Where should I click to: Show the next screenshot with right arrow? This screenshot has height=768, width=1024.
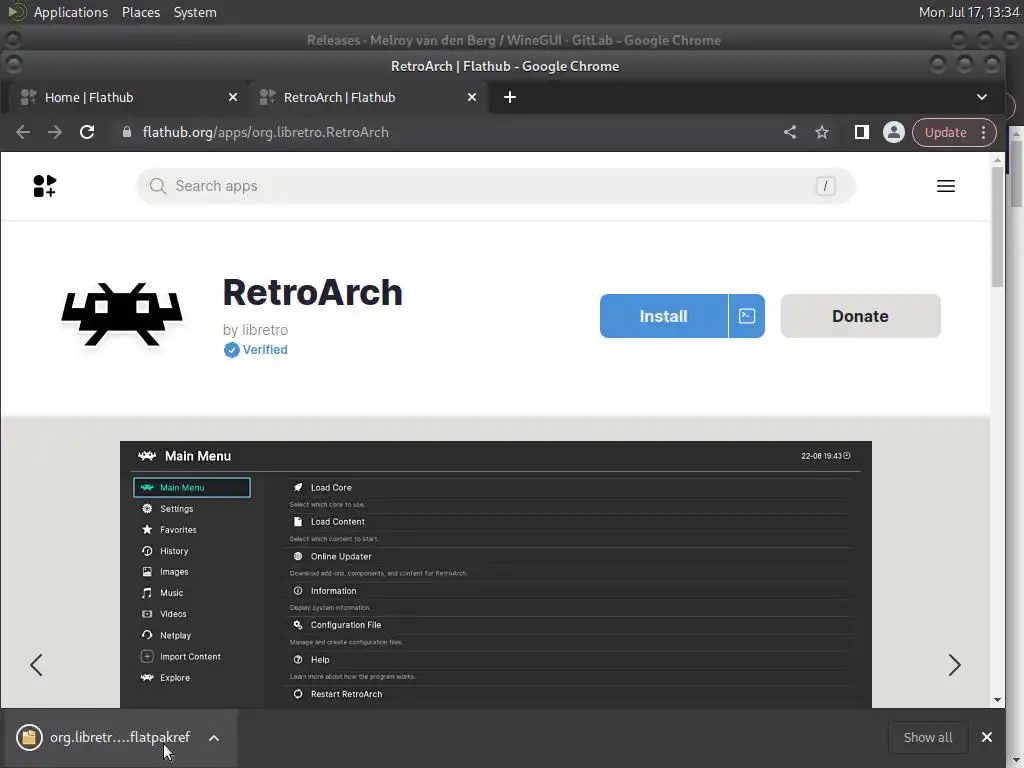pos(954,665)
